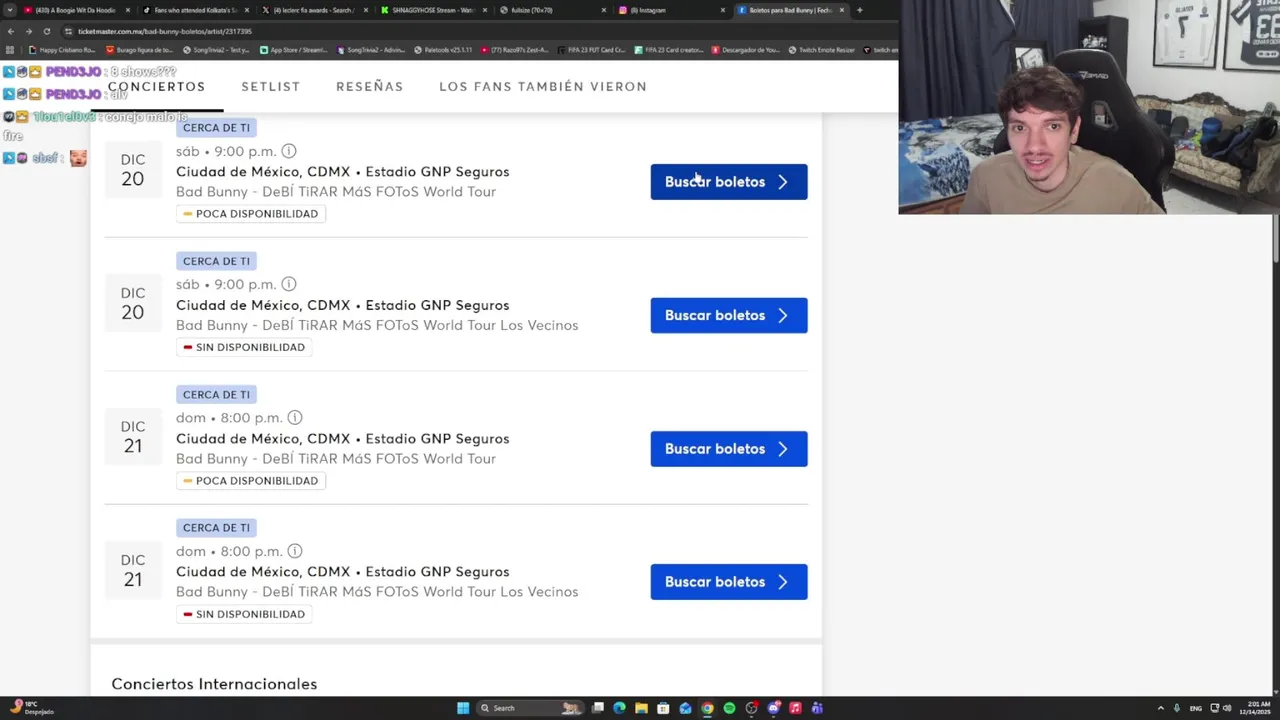
Task: Open Paletools v25.1.11 bookmark
Action: pyautogui.click(x=442, y=50)
